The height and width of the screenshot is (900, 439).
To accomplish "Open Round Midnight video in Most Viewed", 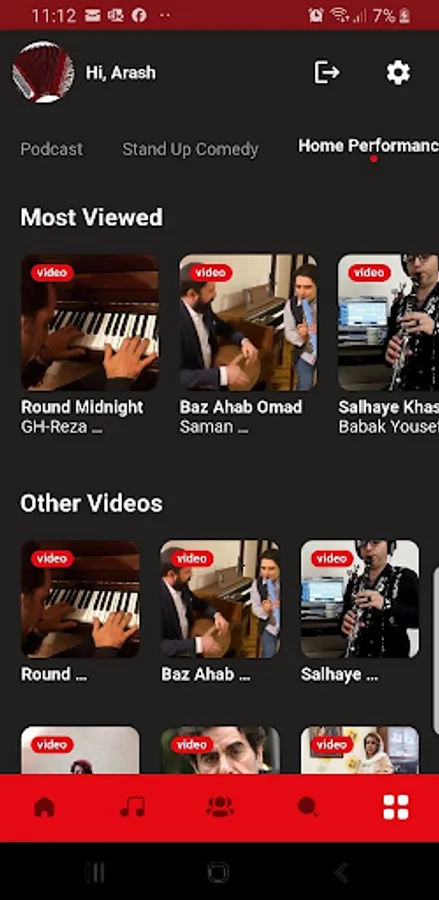I will point(90,323).
